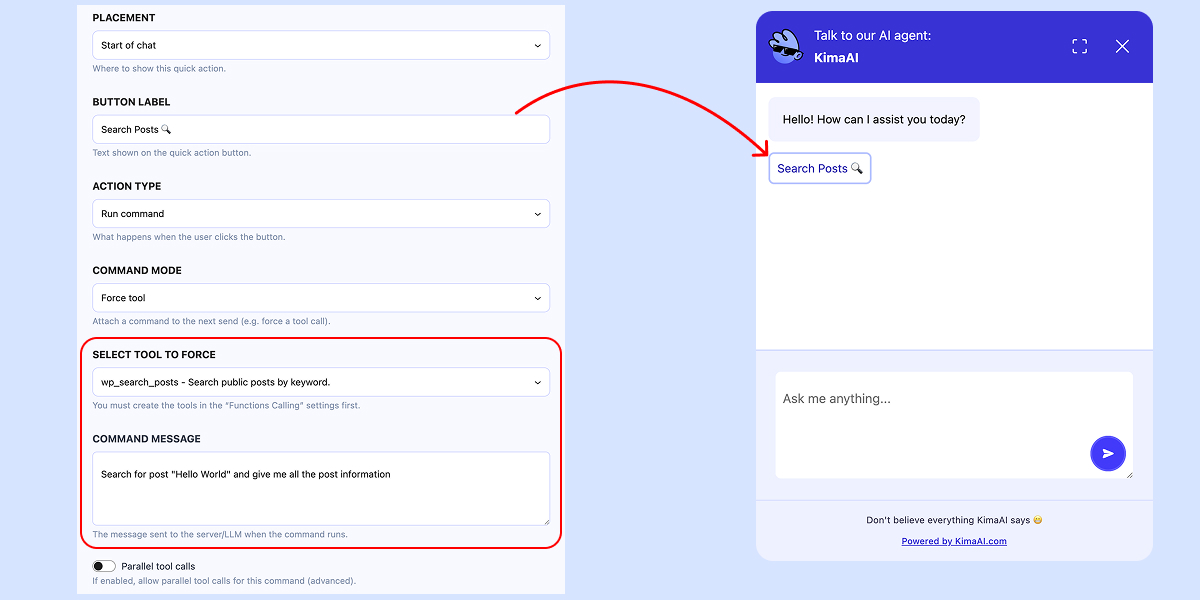Click the Don't believe everything KimaAI says disclaimer
Image resolution: width=1200 pixels, height=600 pixels.
(953, 520)
